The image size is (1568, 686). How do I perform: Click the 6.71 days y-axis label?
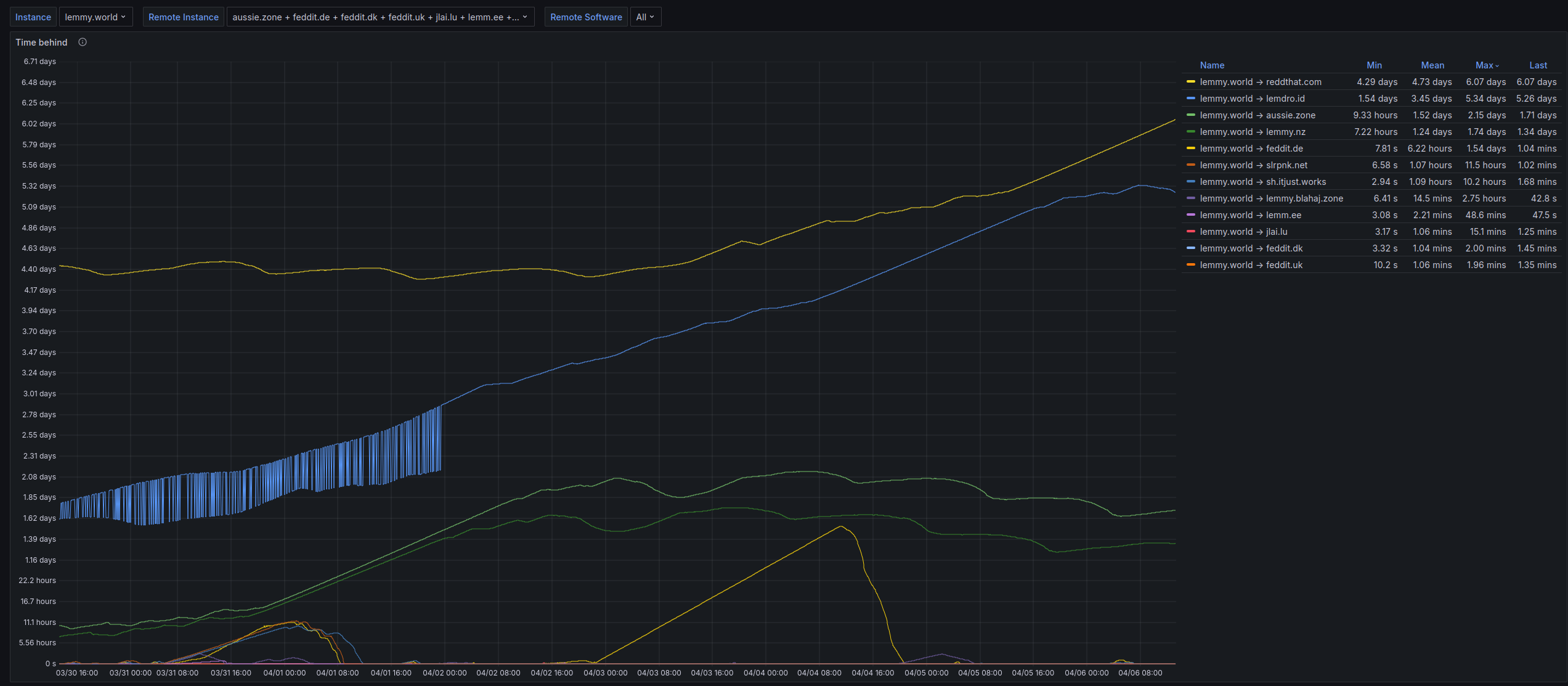pos(39,62)
